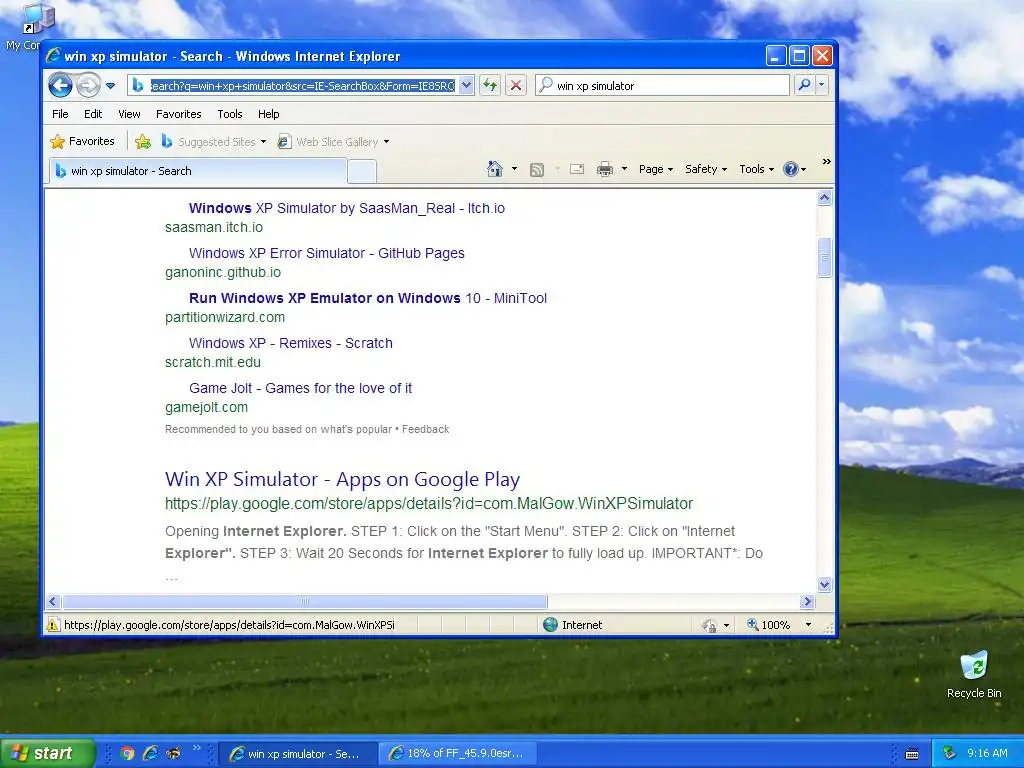Expand the Web Slice Gallery dropdown
This screenshot has width=1024, height=768.
387,142
